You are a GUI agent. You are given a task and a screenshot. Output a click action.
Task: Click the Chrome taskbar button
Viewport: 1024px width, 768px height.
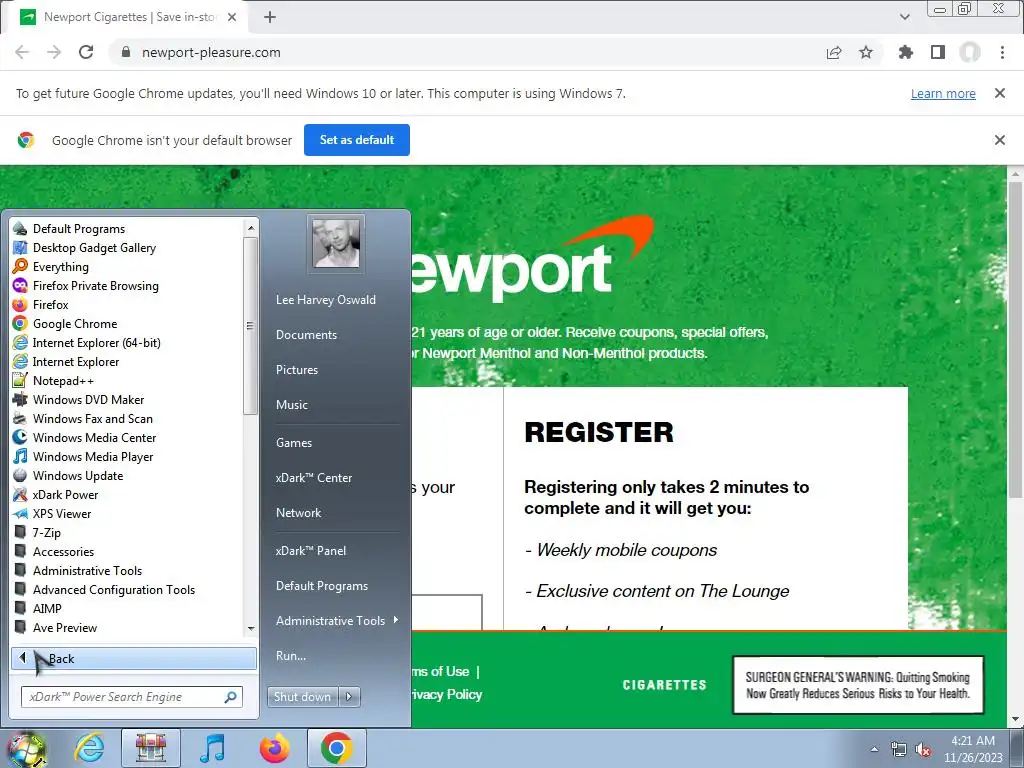point(336,748)
